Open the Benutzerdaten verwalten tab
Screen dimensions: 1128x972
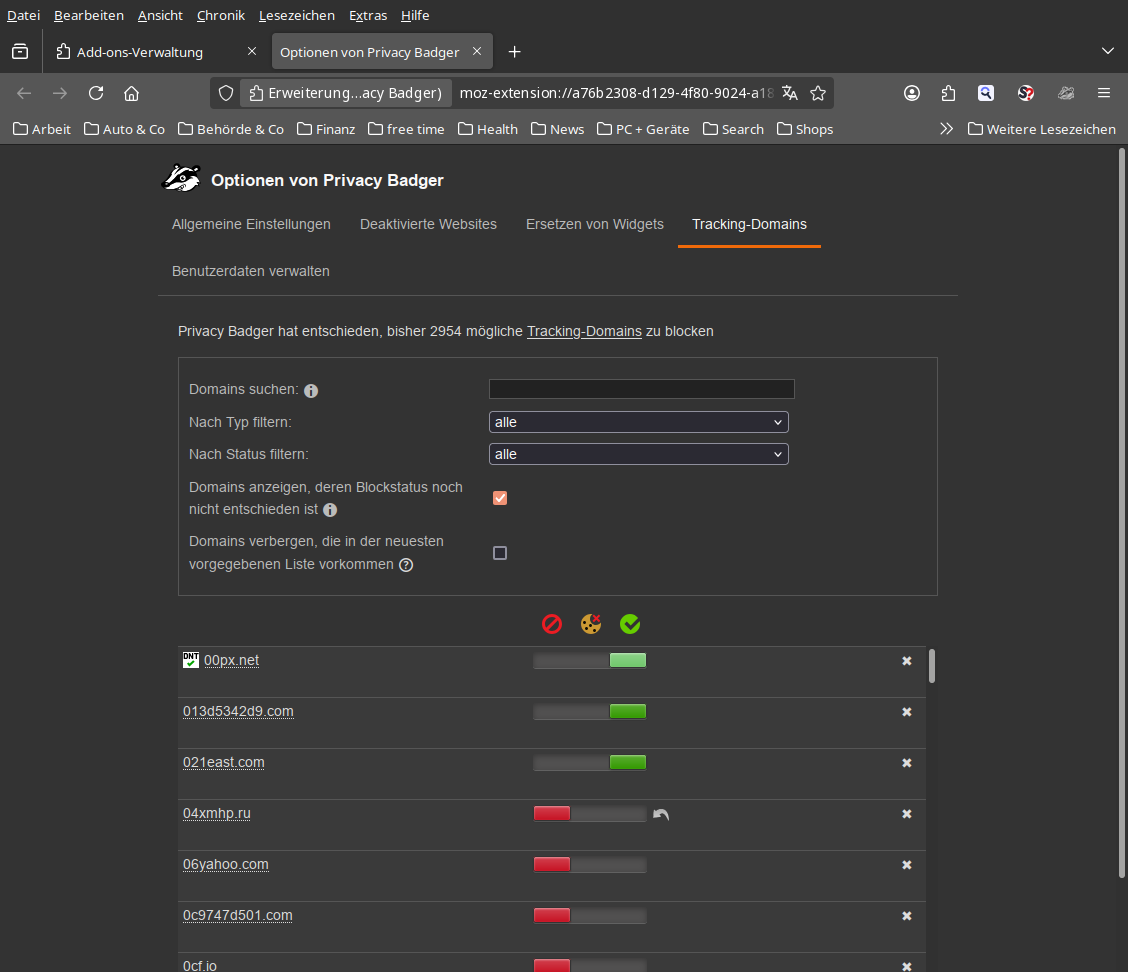251,271
